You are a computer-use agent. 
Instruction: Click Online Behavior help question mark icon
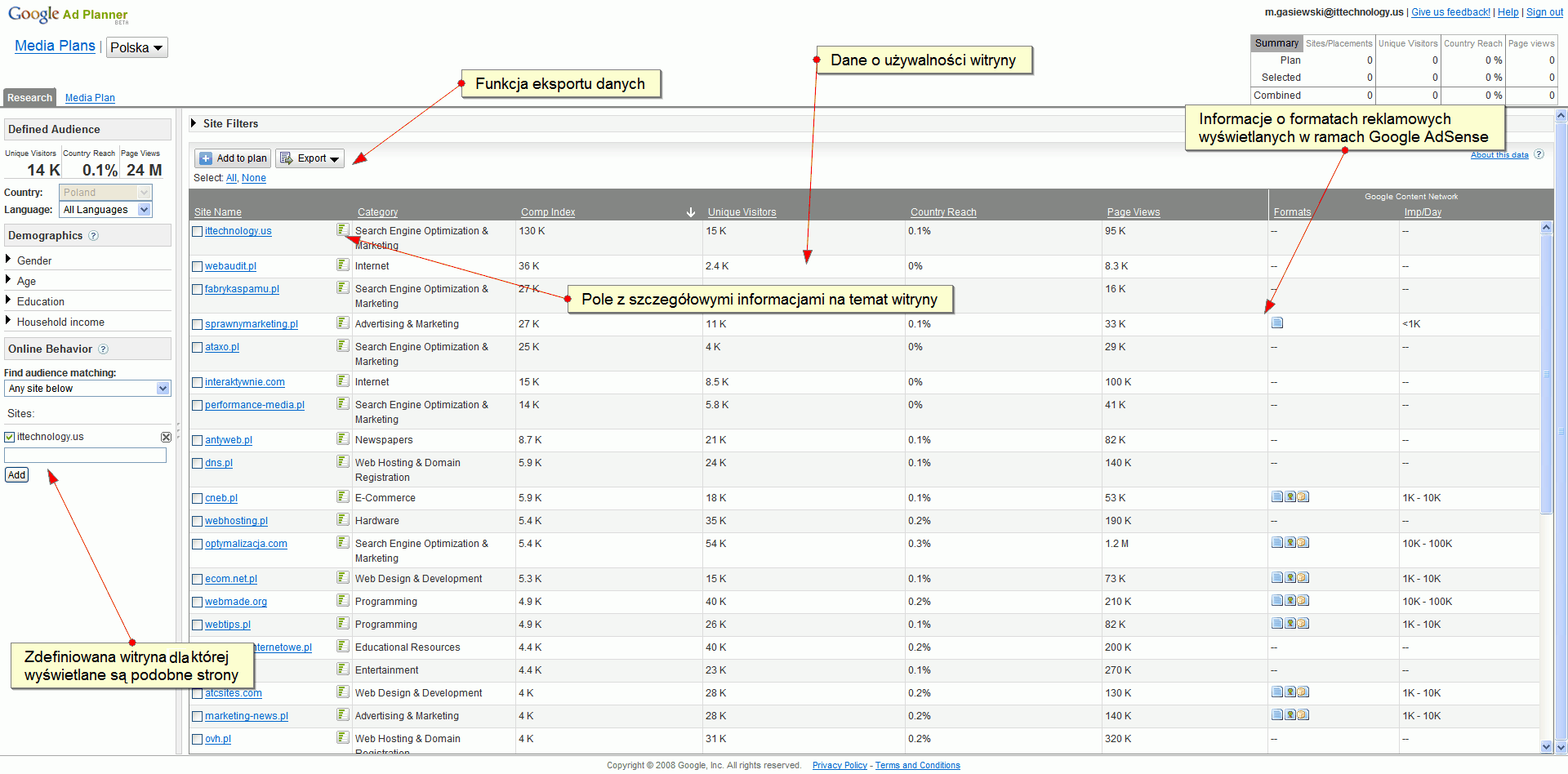103,349
